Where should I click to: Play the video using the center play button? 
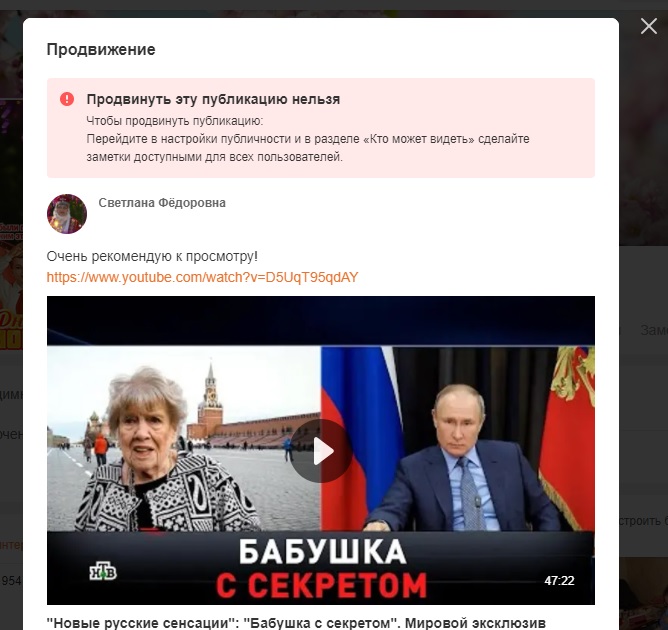click(x=321, y=451)
